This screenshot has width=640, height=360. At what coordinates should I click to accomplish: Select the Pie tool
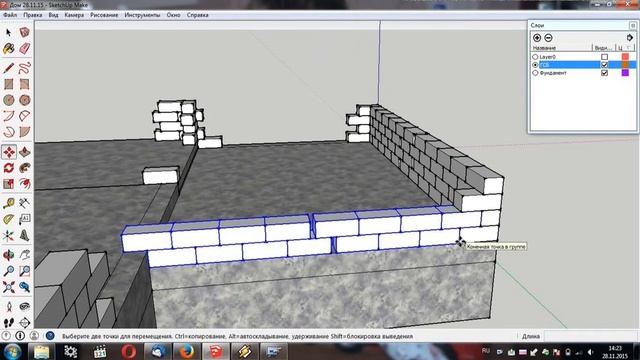24,132
